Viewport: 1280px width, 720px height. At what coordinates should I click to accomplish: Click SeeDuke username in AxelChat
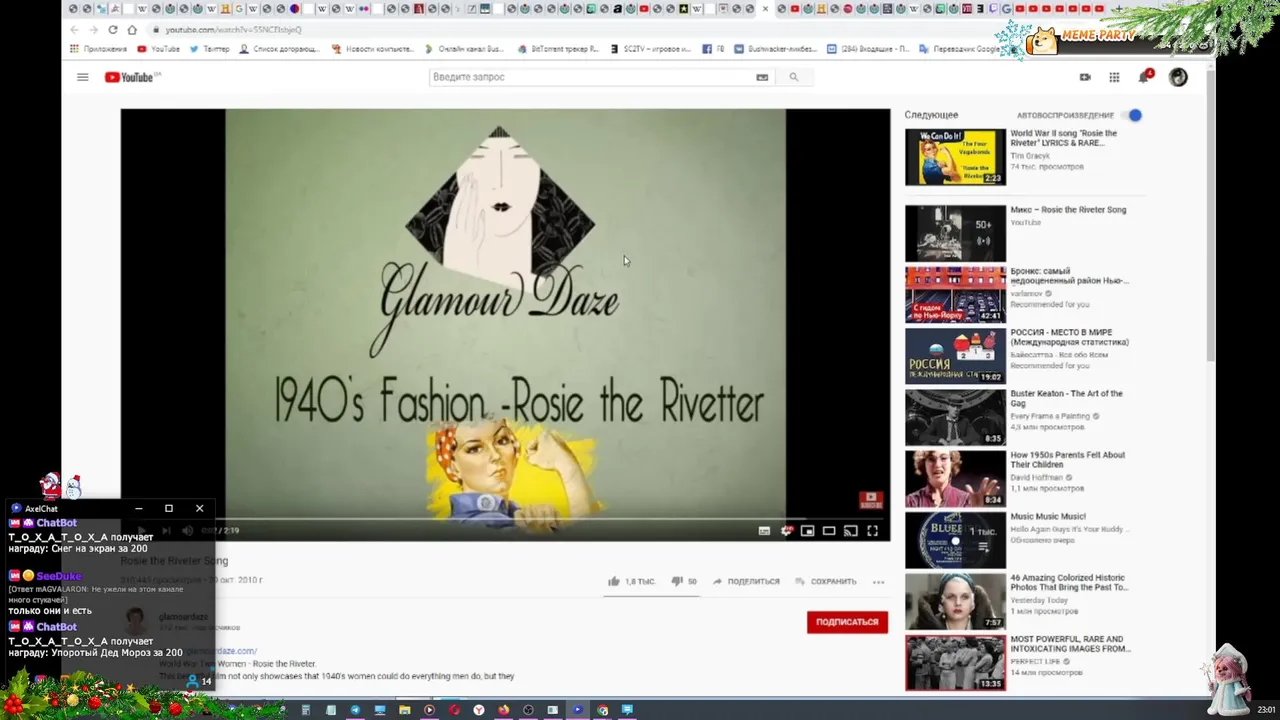coord(59,576)
